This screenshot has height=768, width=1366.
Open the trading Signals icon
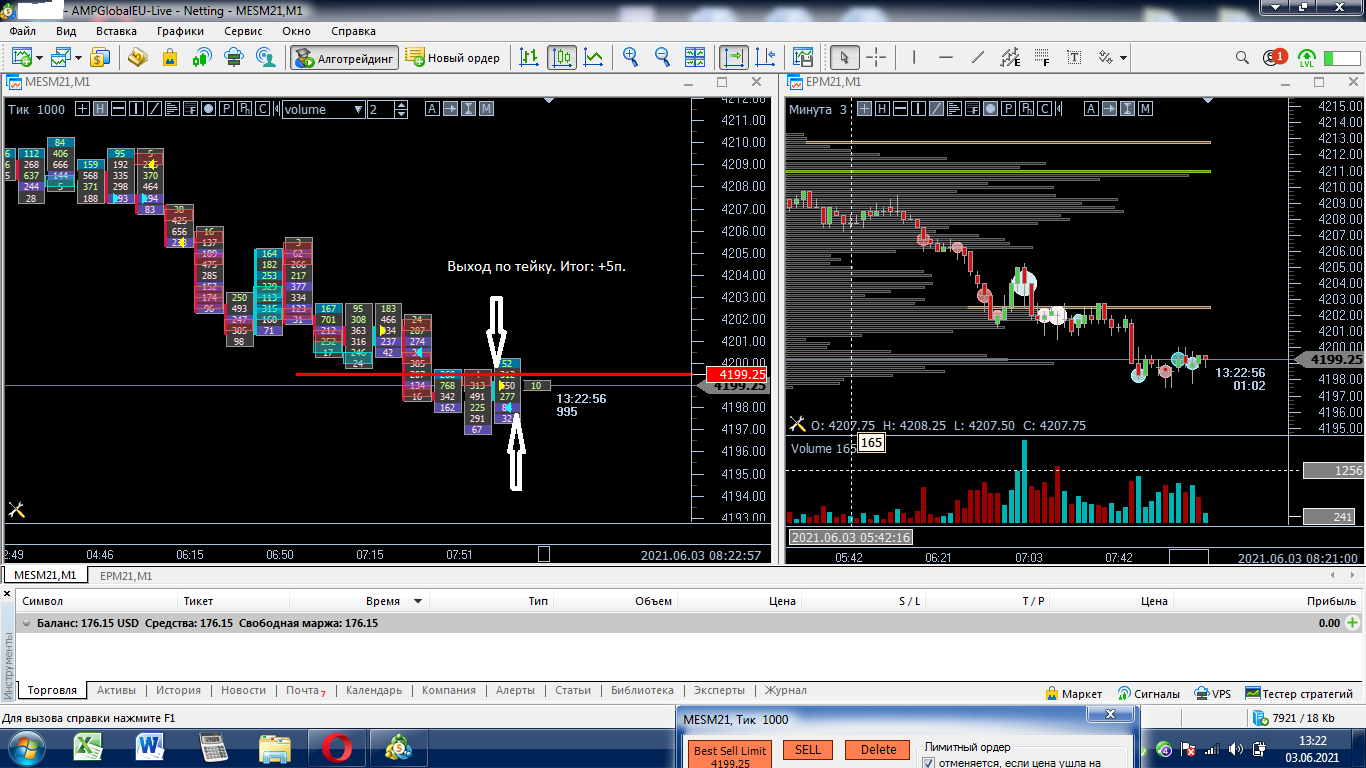(x=202, y=57)
